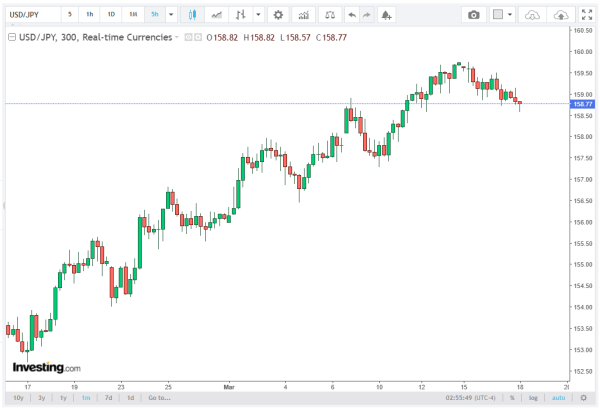Create an alert with the bell icon

387,15
